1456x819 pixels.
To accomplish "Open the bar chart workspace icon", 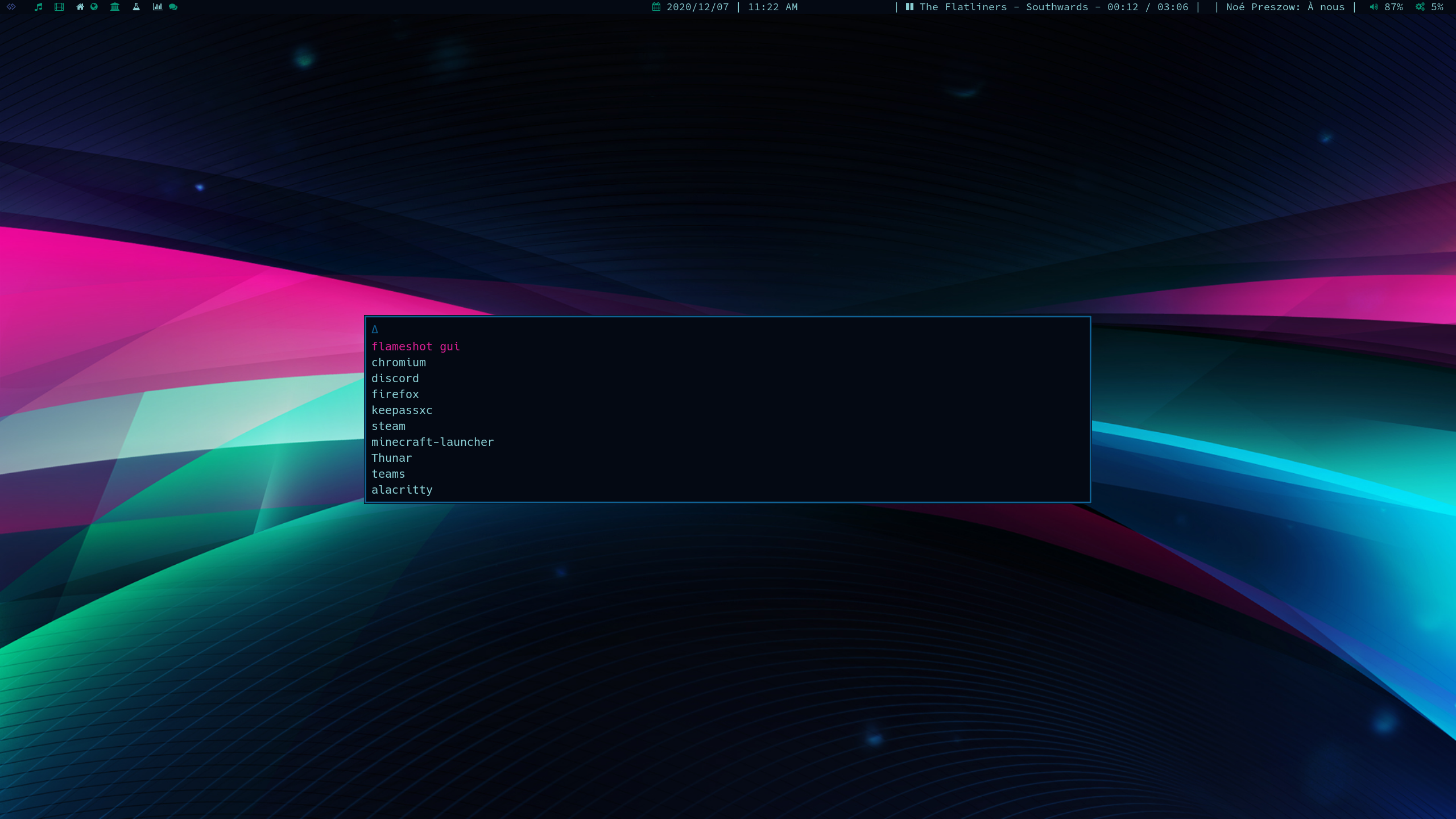I will (158, 7).
